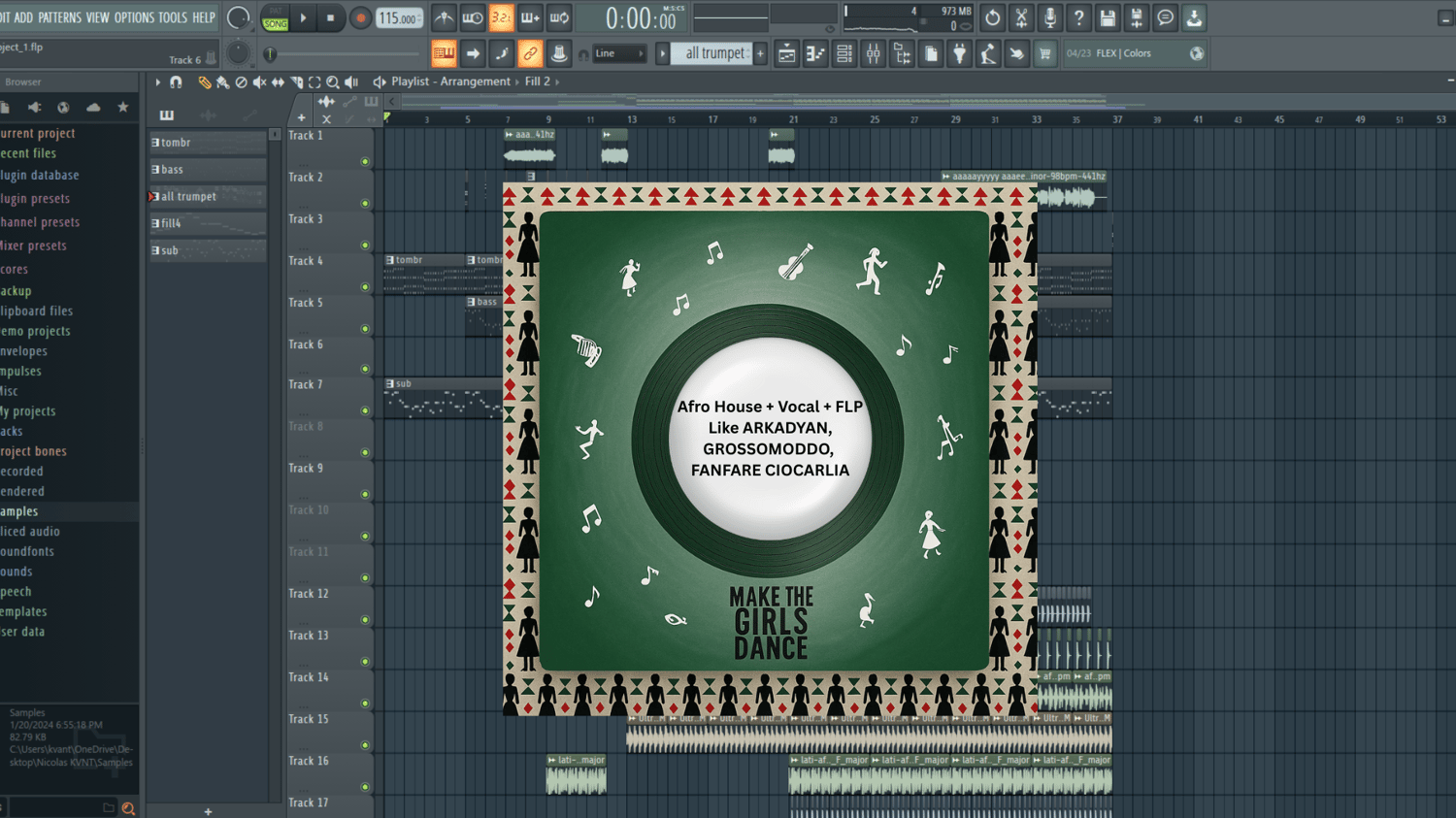Open the TOOLS menu
Image resolution: width=1456 pixels, height=818 pixels.
coord(172,17)
